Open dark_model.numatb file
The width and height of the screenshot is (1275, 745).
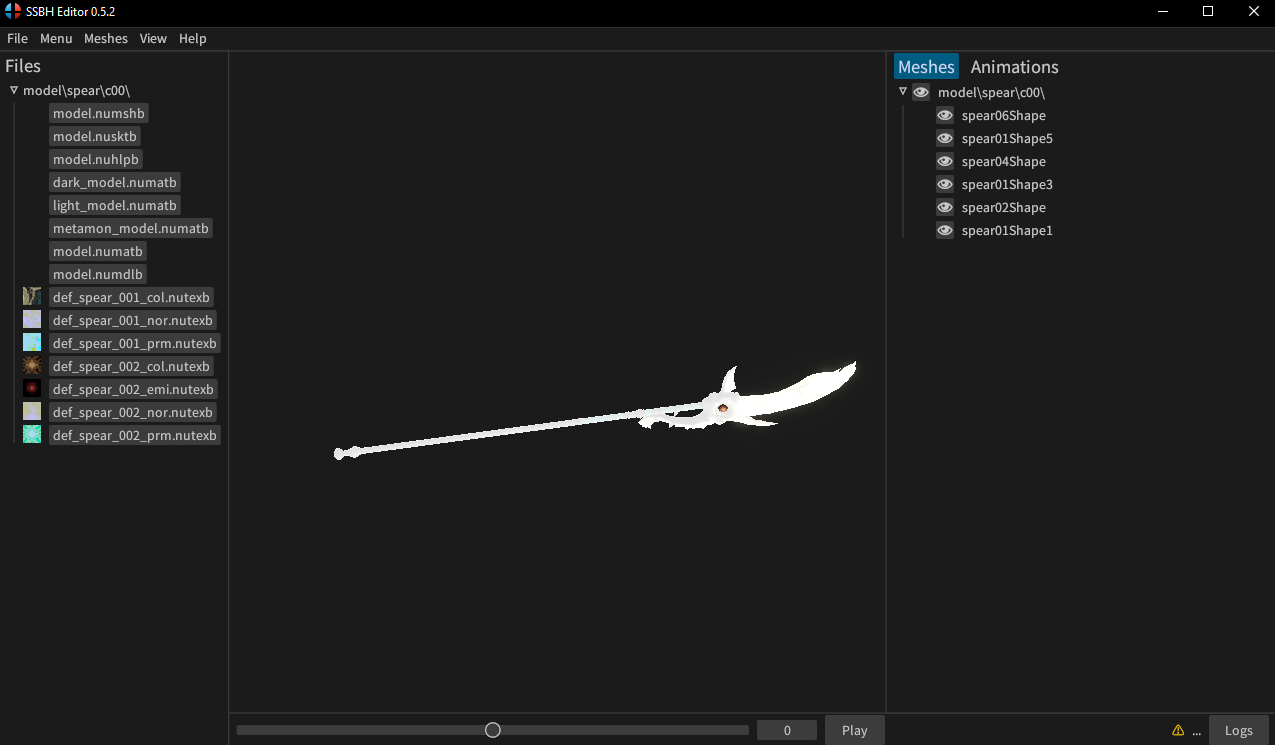(x=115, y=182)
